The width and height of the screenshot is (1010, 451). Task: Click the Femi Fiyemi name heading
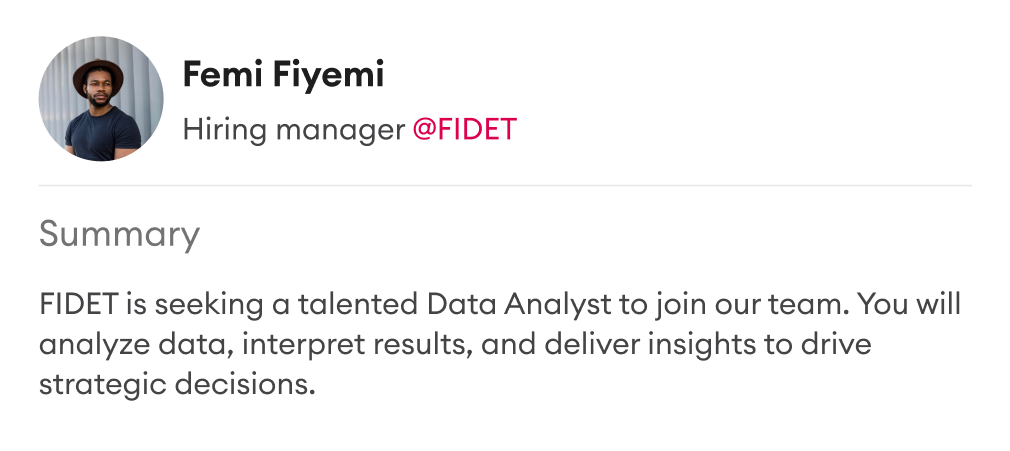tap(283, 75)
